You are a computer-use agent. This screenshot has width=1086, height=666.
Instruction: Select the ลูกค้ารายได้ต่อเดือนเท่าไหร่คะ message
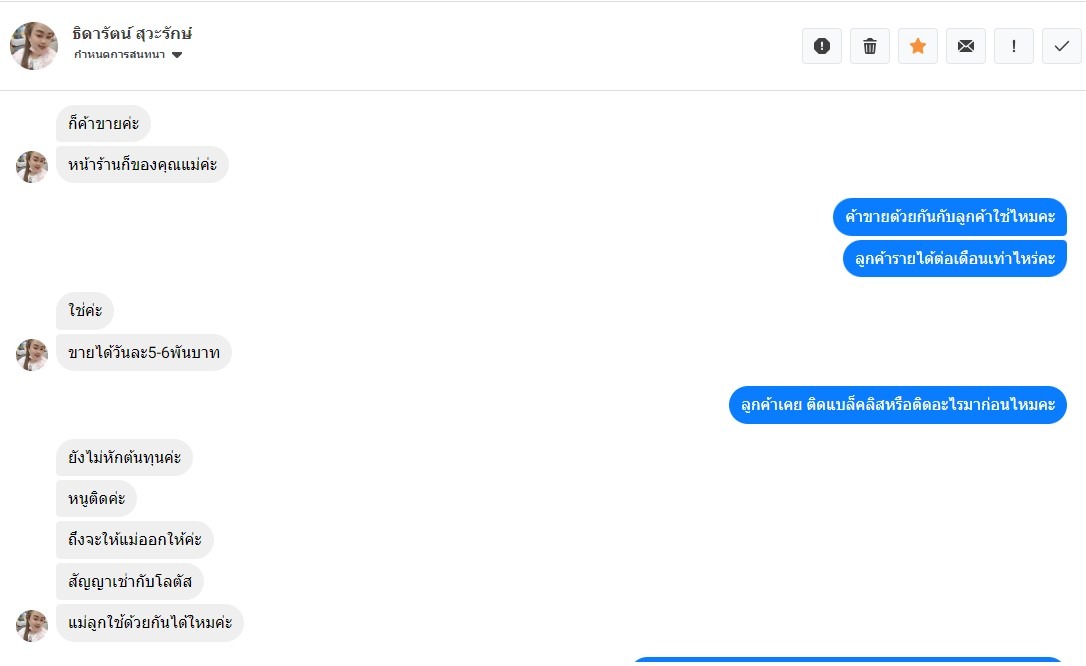[955, 258]
